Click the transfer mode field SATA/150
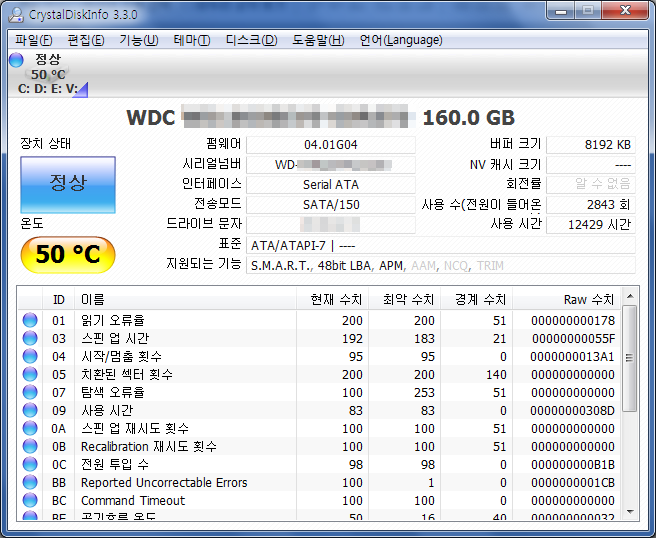 331,205
